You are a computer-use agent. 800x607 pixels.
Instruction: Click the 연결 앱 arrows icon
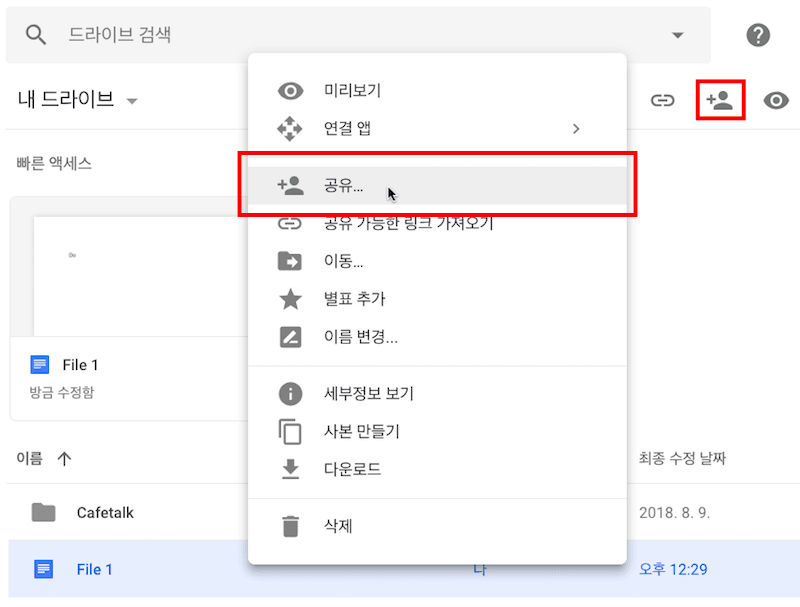tap(290, 129)
